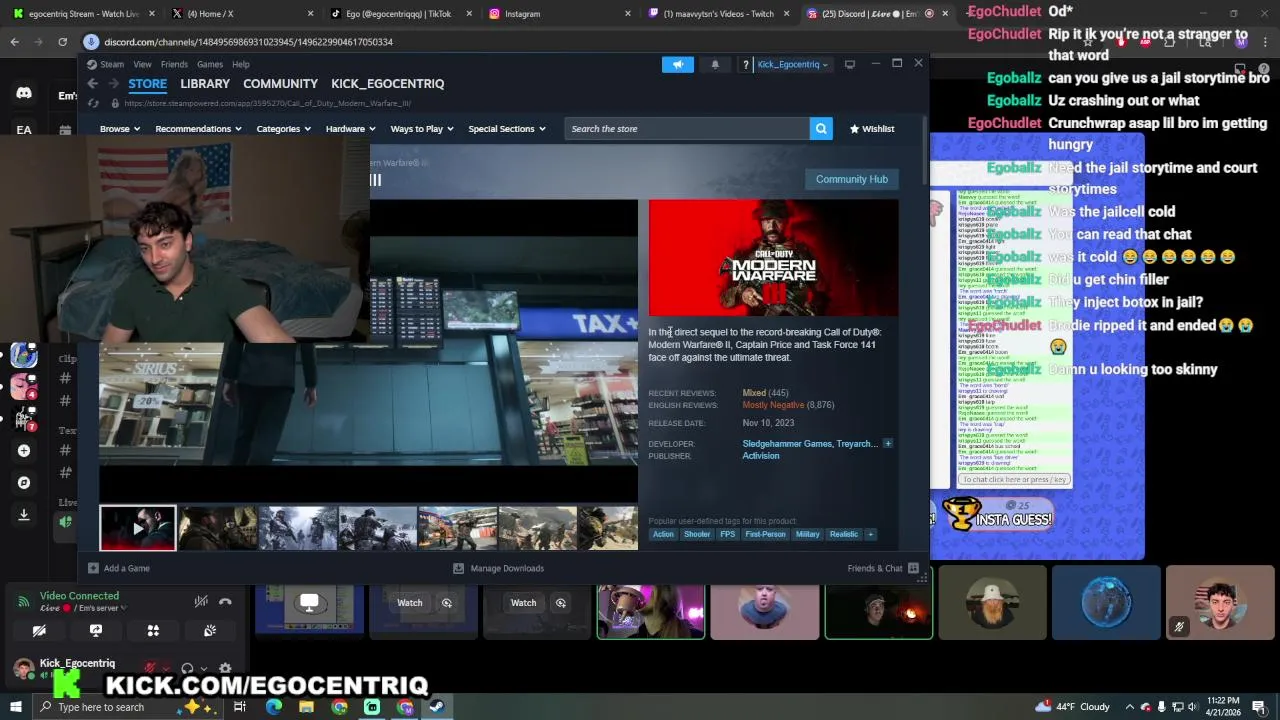Open the Community Hub button
Image resolution: width=1280 pixels, height=720 pixels.
pyautogui.click(x=852, y=179)
